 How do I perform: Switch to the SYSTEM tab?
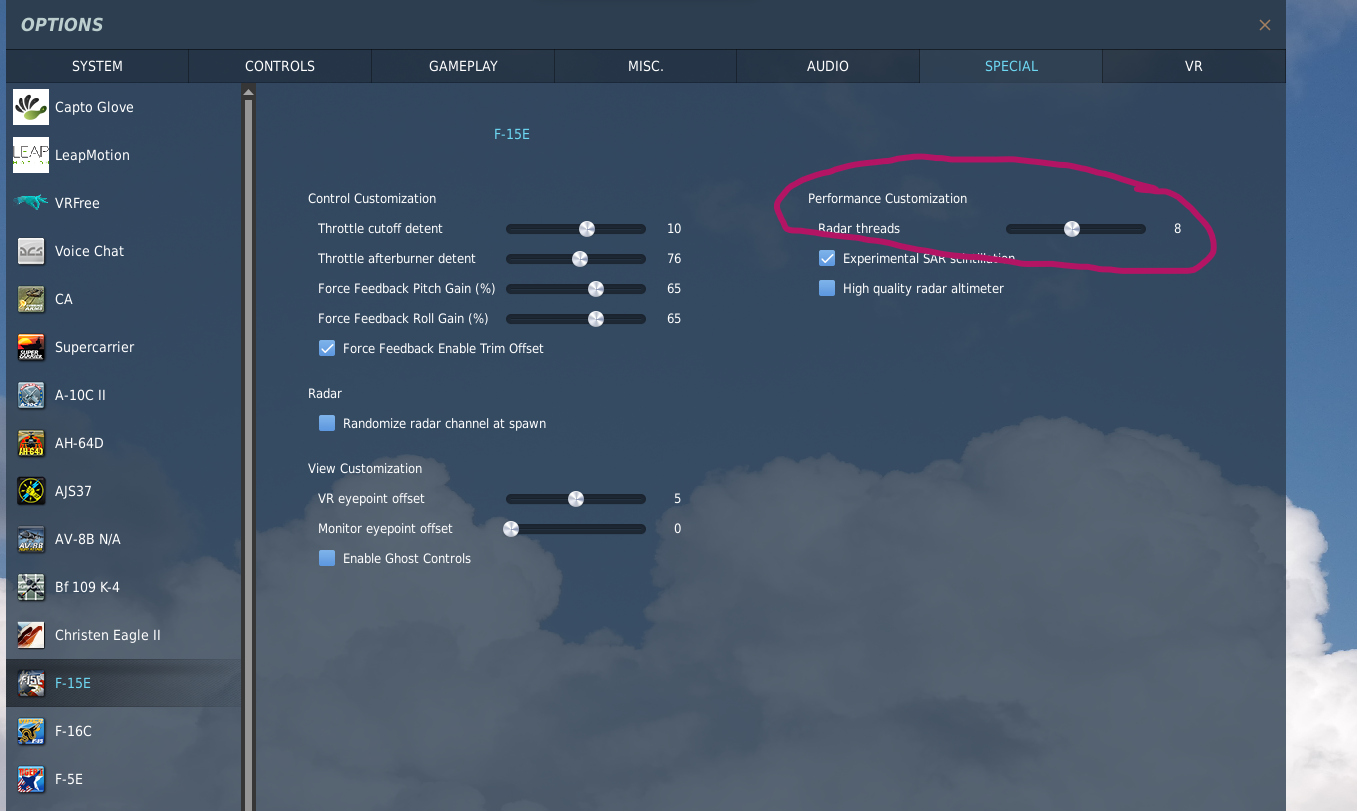(x=97, y=66)
